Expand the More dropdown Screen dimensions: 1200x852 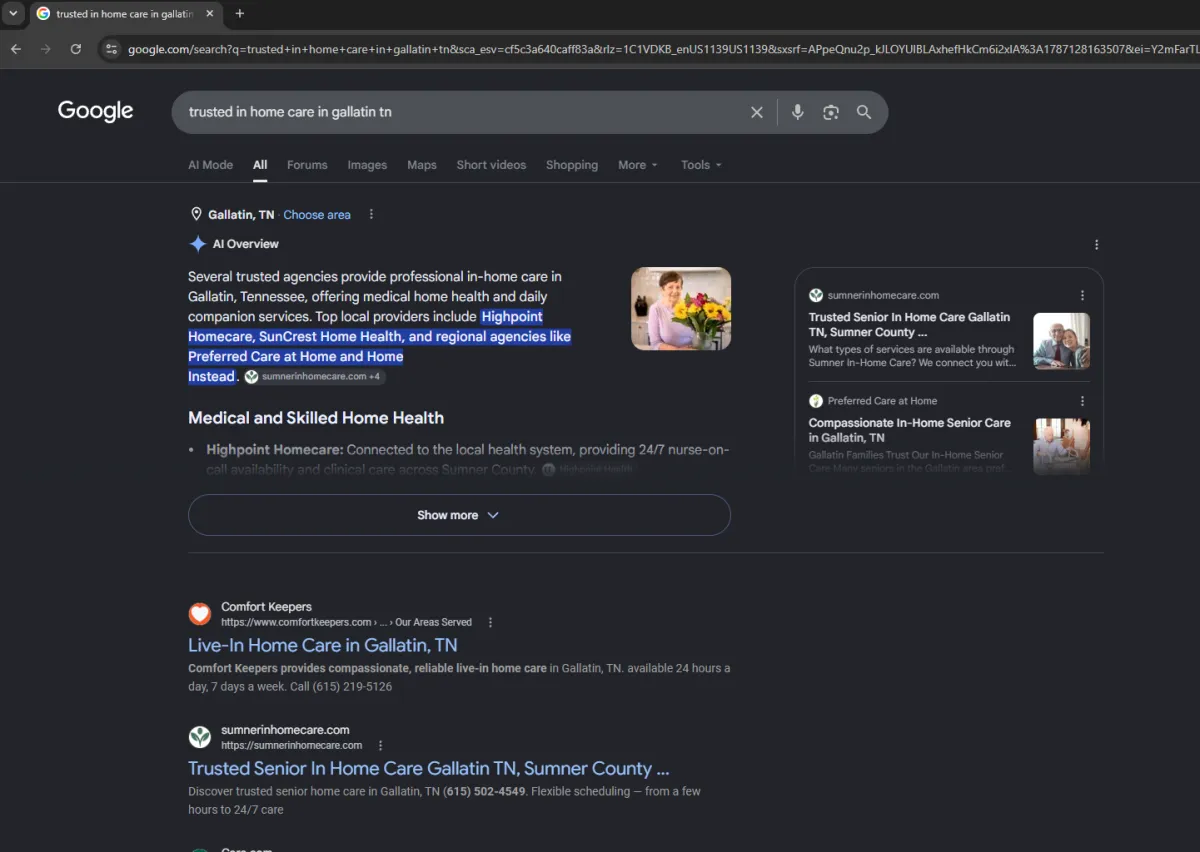click(x=638, y=165)
